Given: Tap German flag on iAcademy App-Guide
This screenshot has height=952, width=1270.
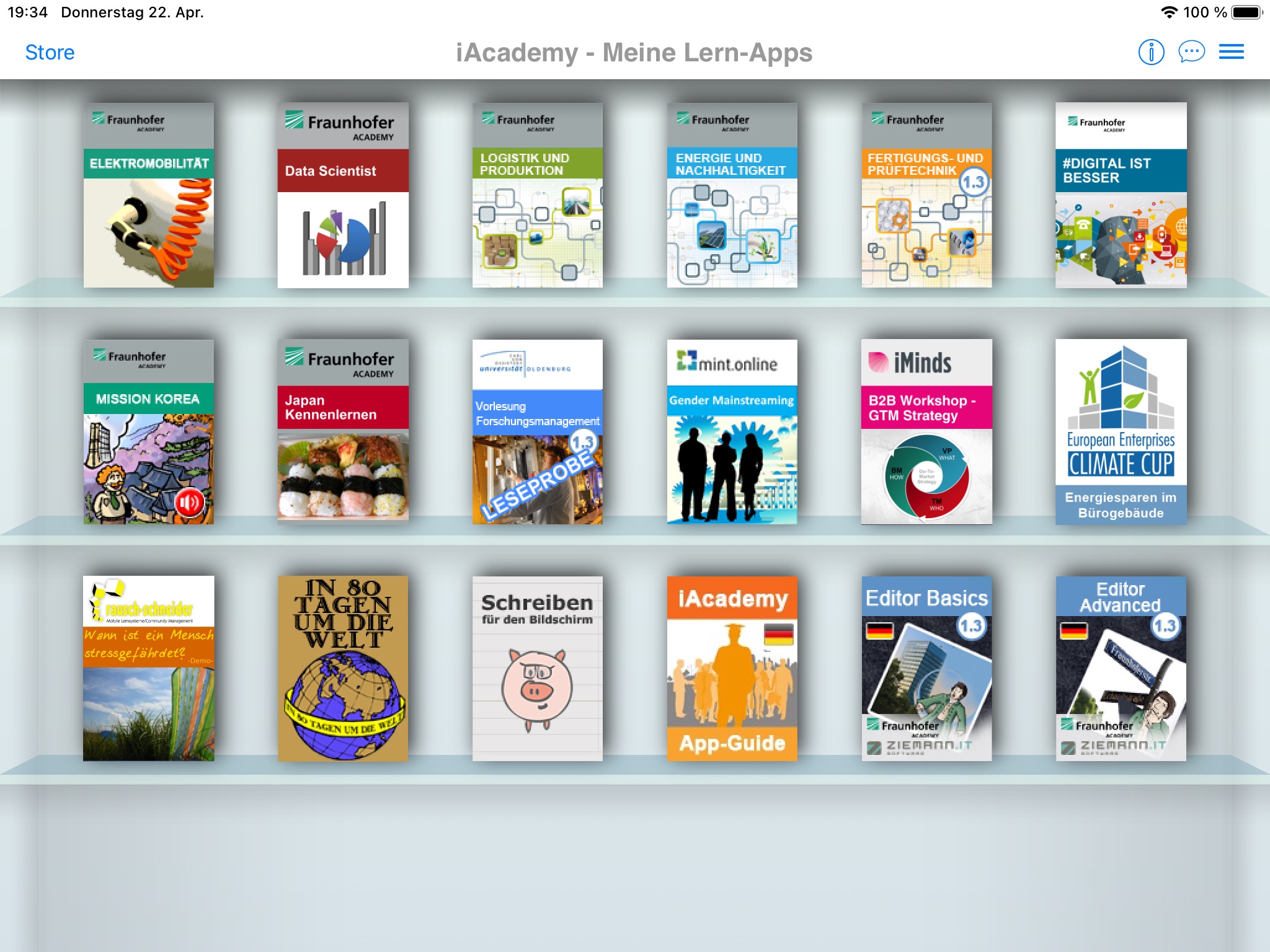Looking at the screenshot, I should point(779,634).
